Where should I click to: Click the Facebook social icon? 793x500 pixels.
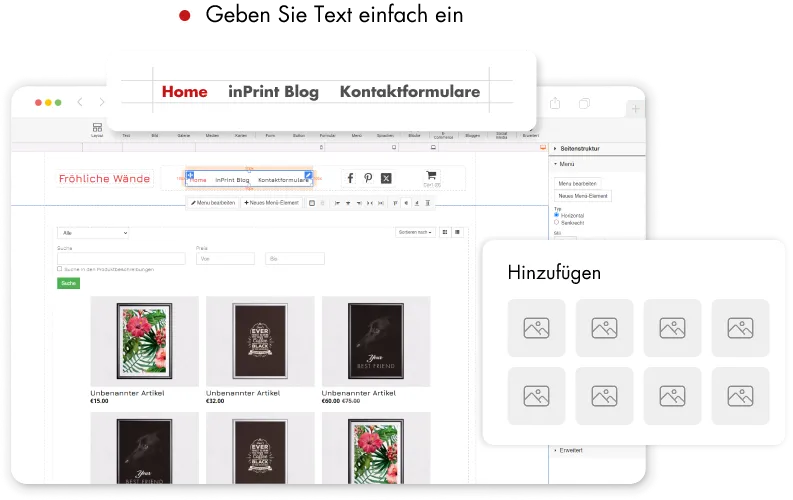[x=350, y=178]
